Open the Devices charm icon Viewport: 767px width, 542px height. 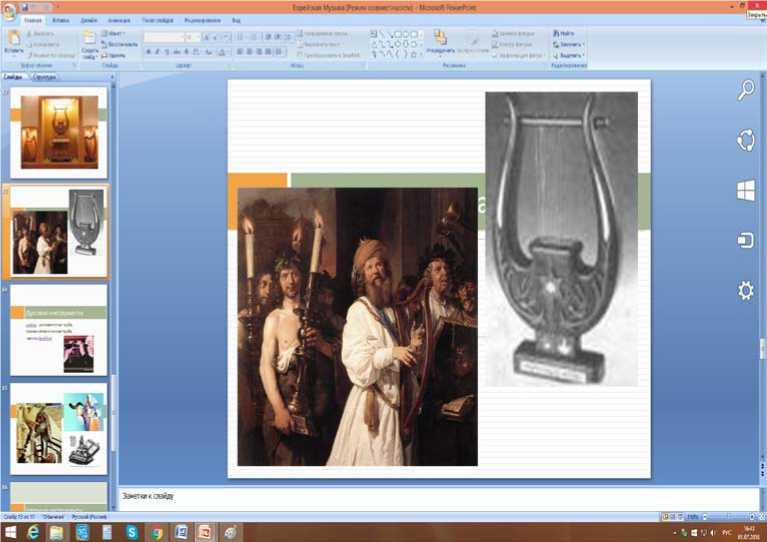(x=745, y=240)
